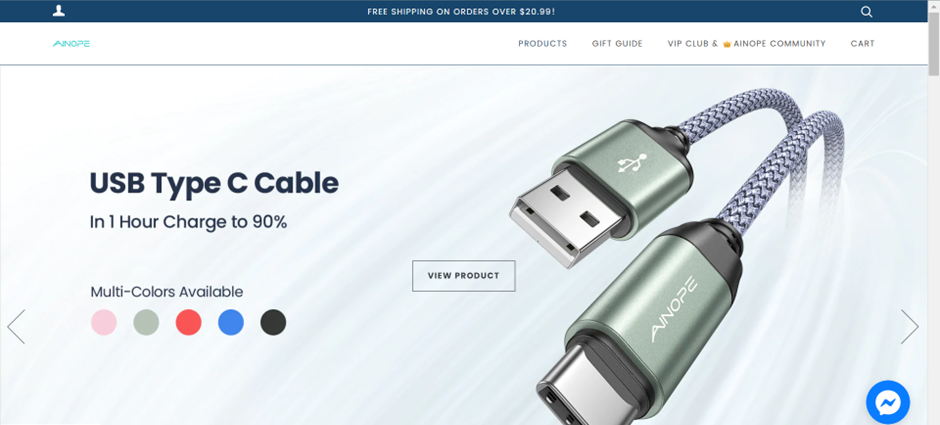Select the black color swatch
The height and width of the screenshot is (425, 940).
click(273, 322)
